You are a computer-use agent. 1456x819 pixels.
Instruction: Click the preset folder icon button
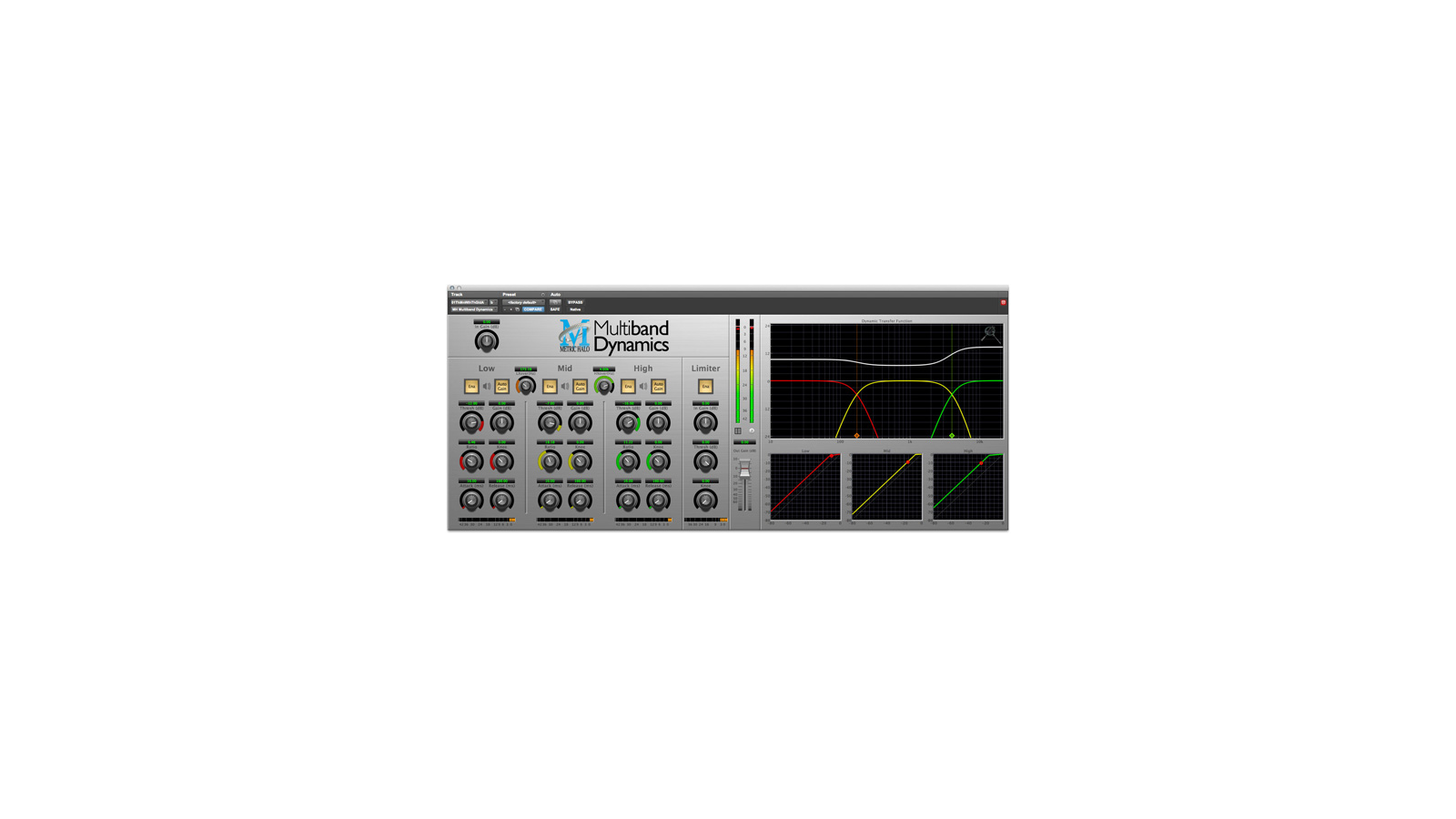click(518, 309)
